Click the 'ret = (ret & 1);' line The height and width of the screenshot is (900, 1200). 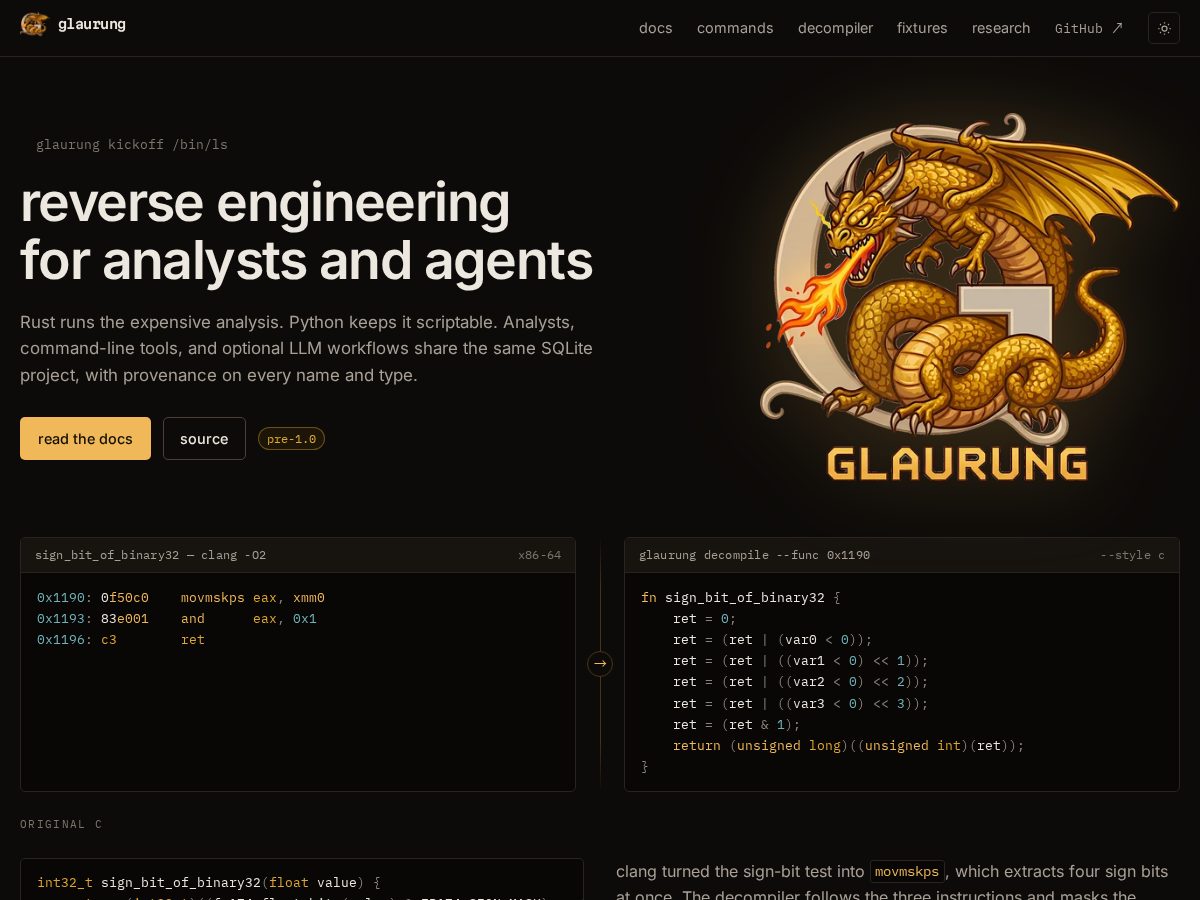(737, 725)
